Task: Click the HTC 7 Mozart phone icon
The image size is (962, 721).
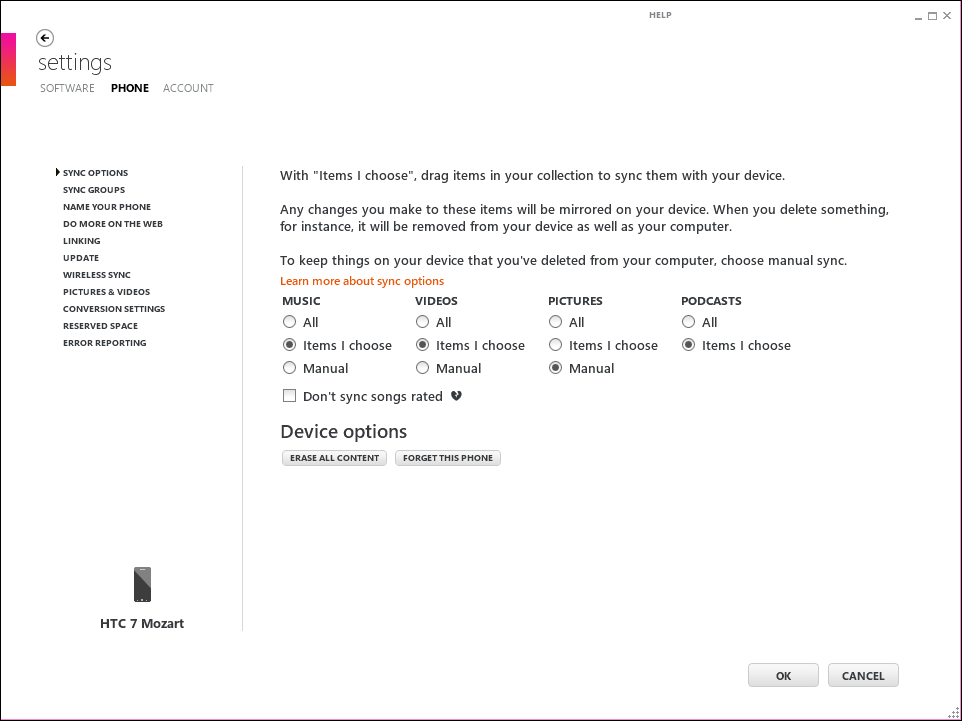Action: tap(142, 584)
